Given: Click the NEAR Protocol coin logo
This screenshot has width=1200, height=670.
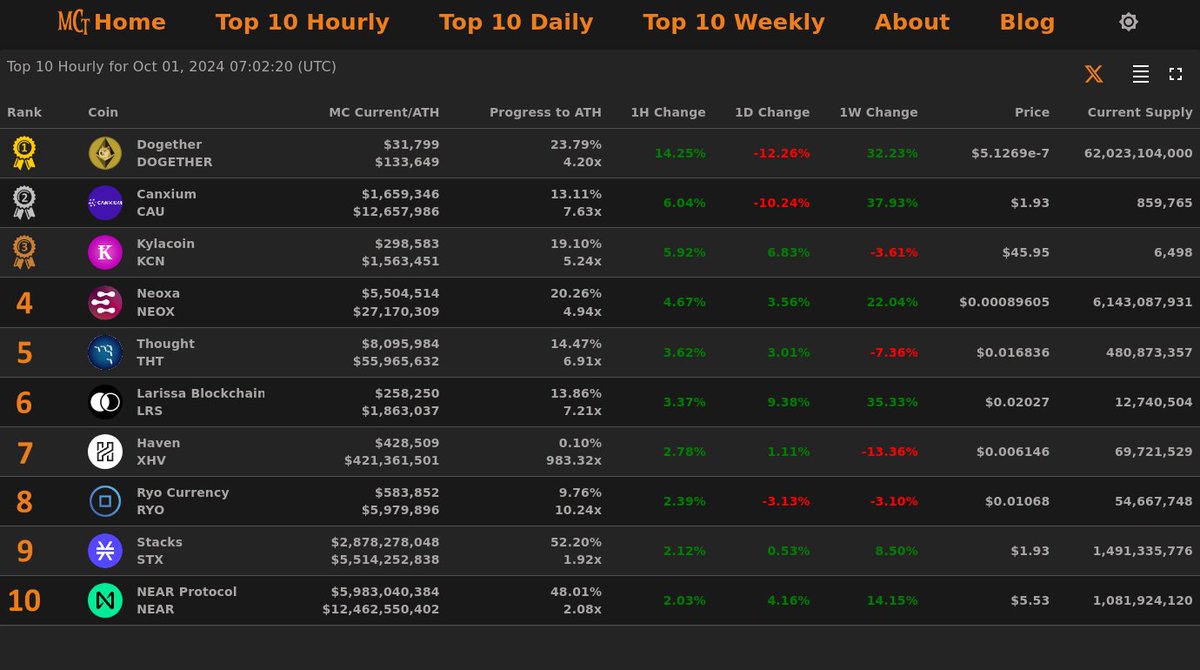Looking at the screenshot, I should [x=105, y=601].
